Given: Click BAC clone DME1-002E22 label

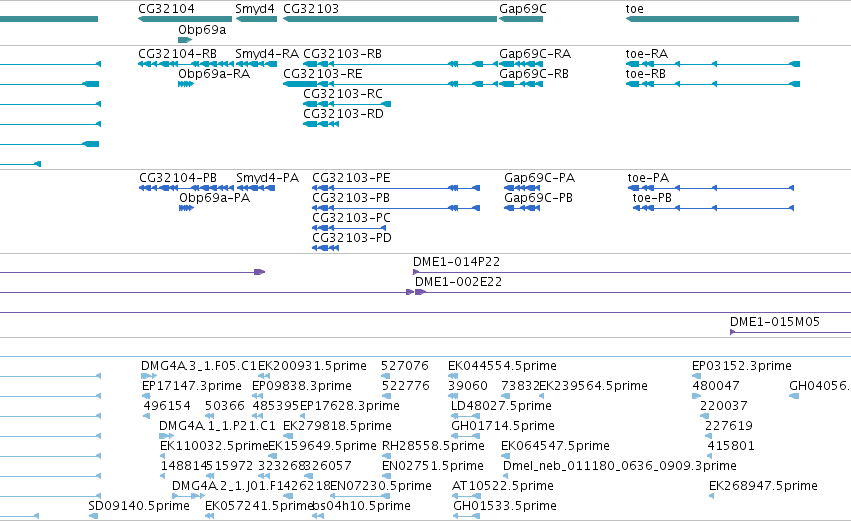Looking at the screenshot, I should [x=459, y=282].
